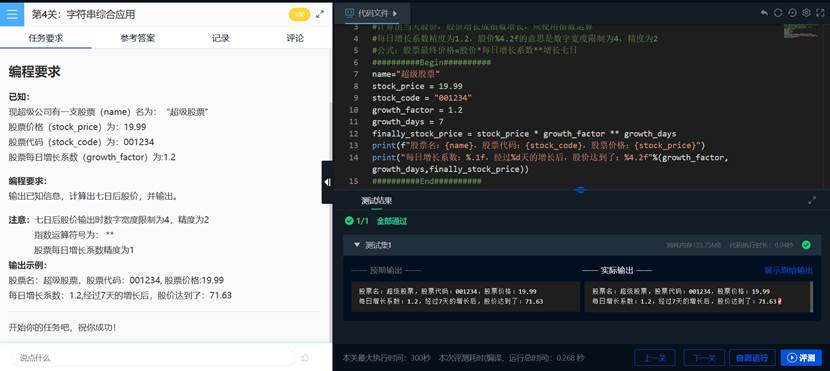Image resolution: width=830 pixels, height=371 pixels.
Task: Click the title 第4关：字符串综合应用
Action: point(83,14)
